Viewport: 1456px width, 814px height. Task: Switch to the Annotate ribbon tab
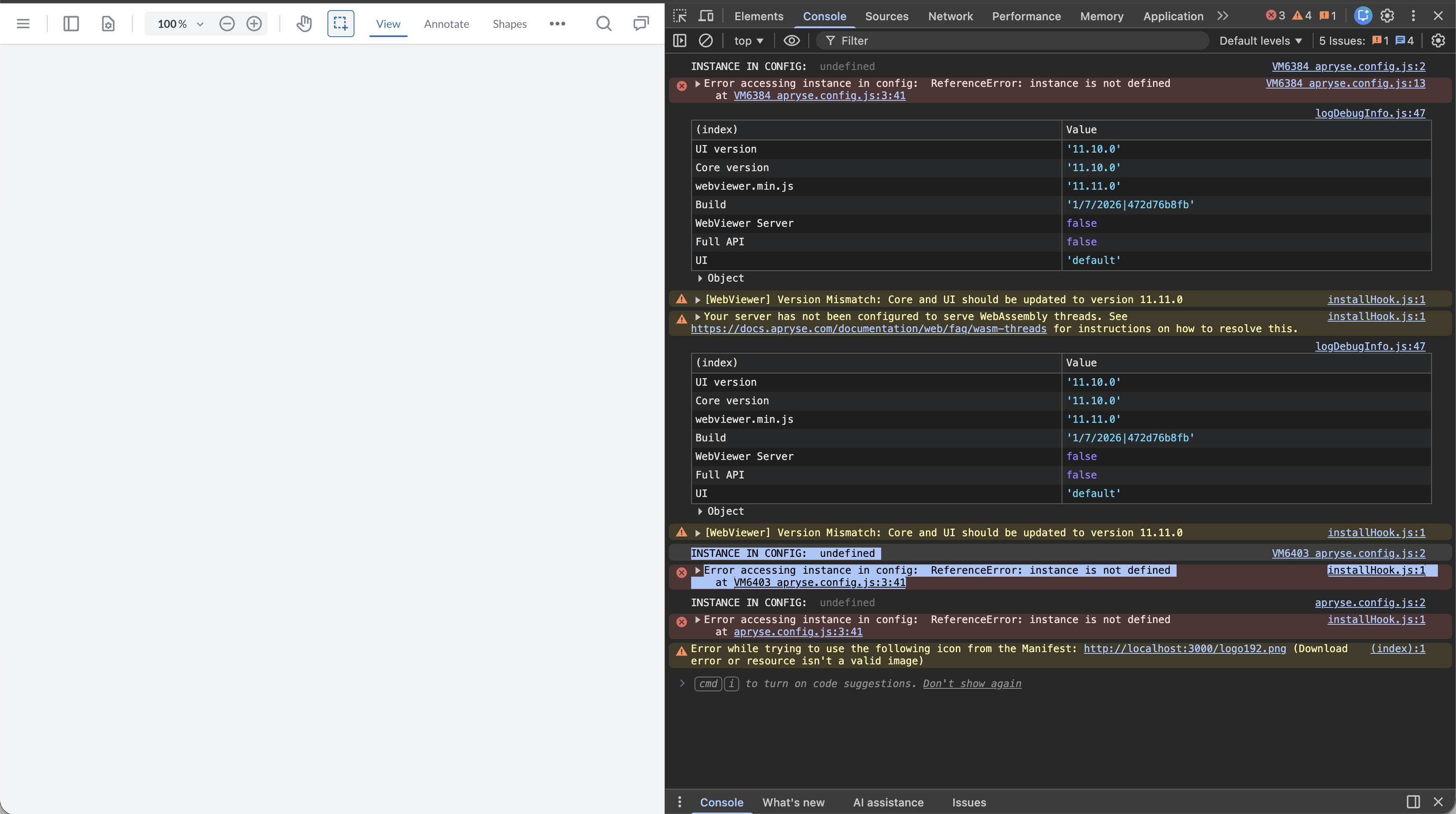click(446, 24)
